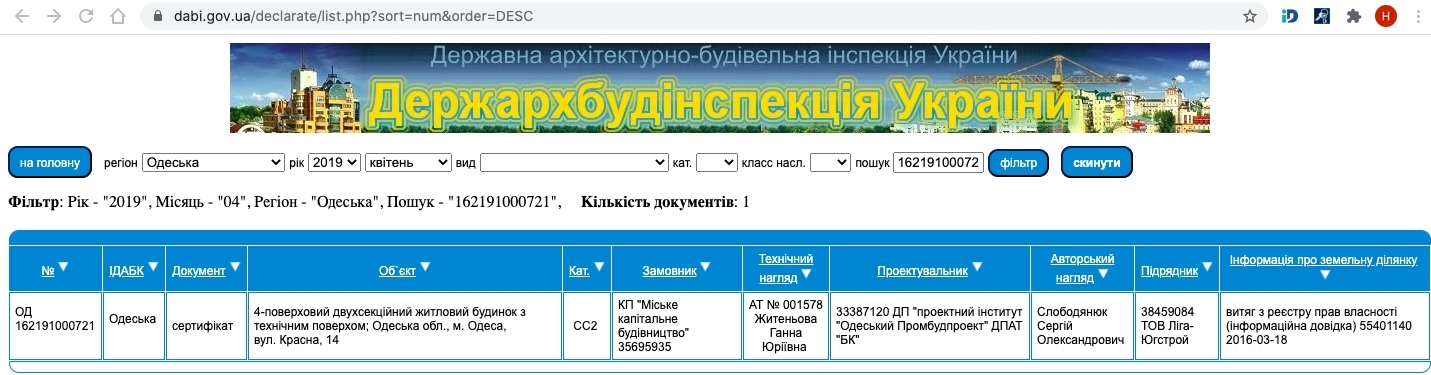Image resolution: width=1431 pixels, height=375 pixels.
Task: Open the кат. category dropdown
Action: (x=716, y=162)
